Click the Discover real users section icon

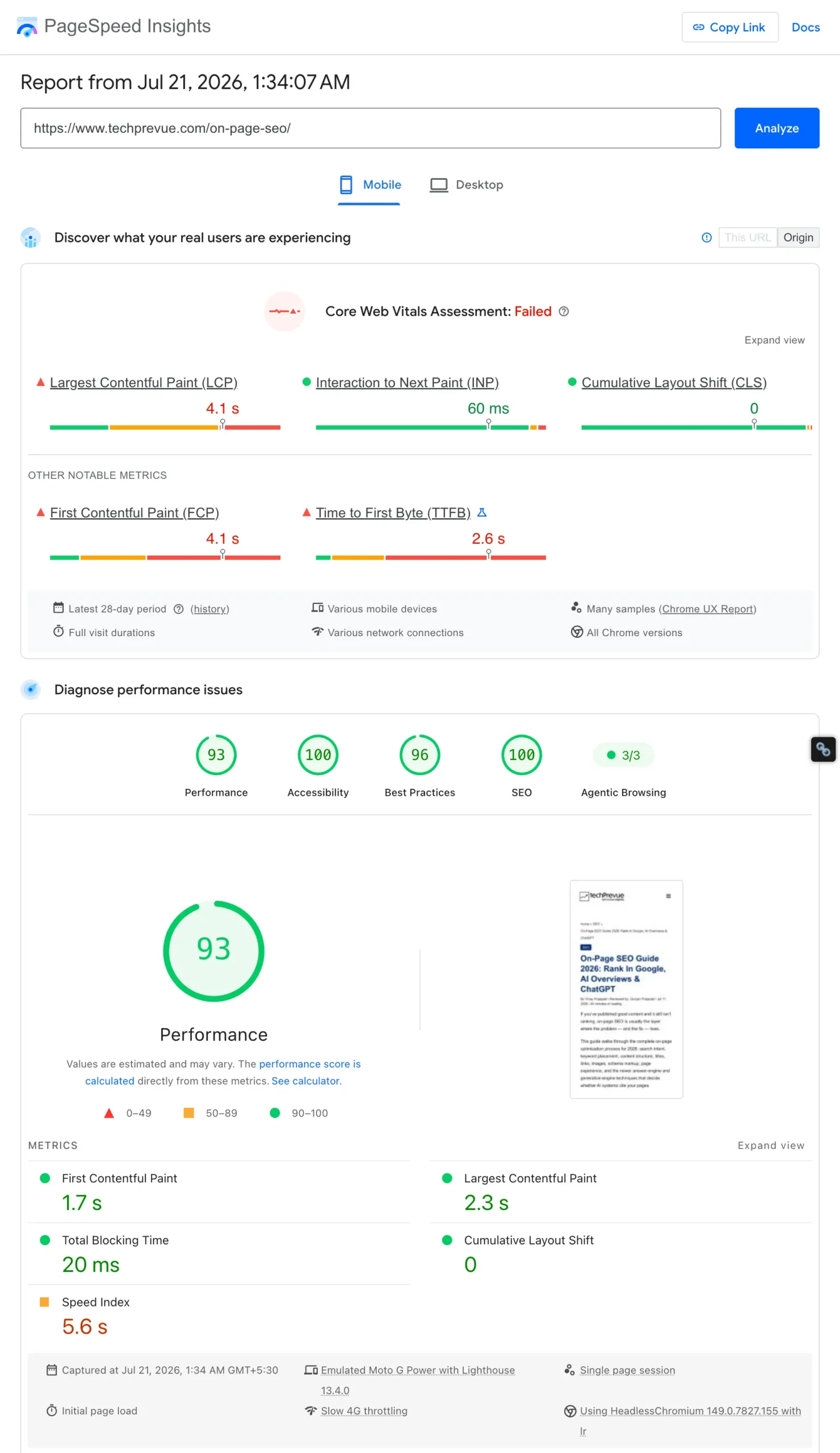(31, 238)
